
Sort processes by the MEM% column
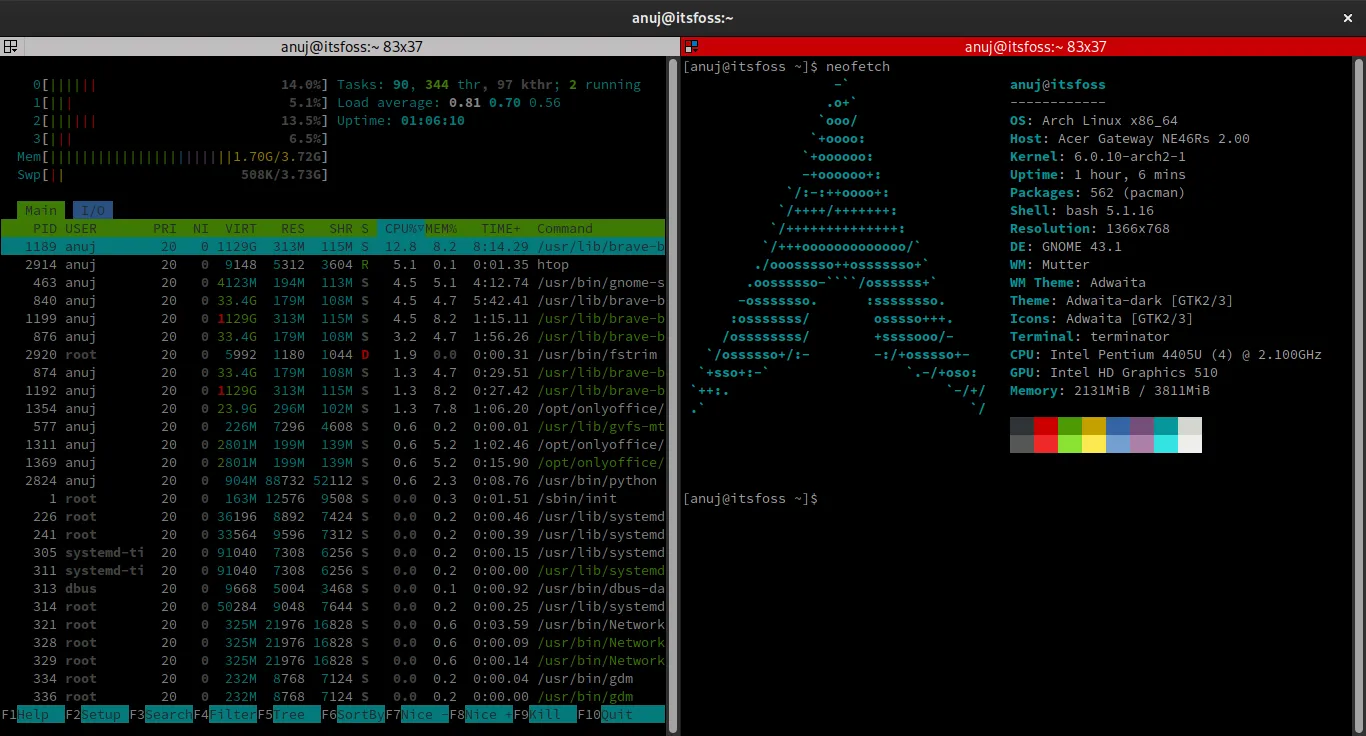tap(440, 228)
